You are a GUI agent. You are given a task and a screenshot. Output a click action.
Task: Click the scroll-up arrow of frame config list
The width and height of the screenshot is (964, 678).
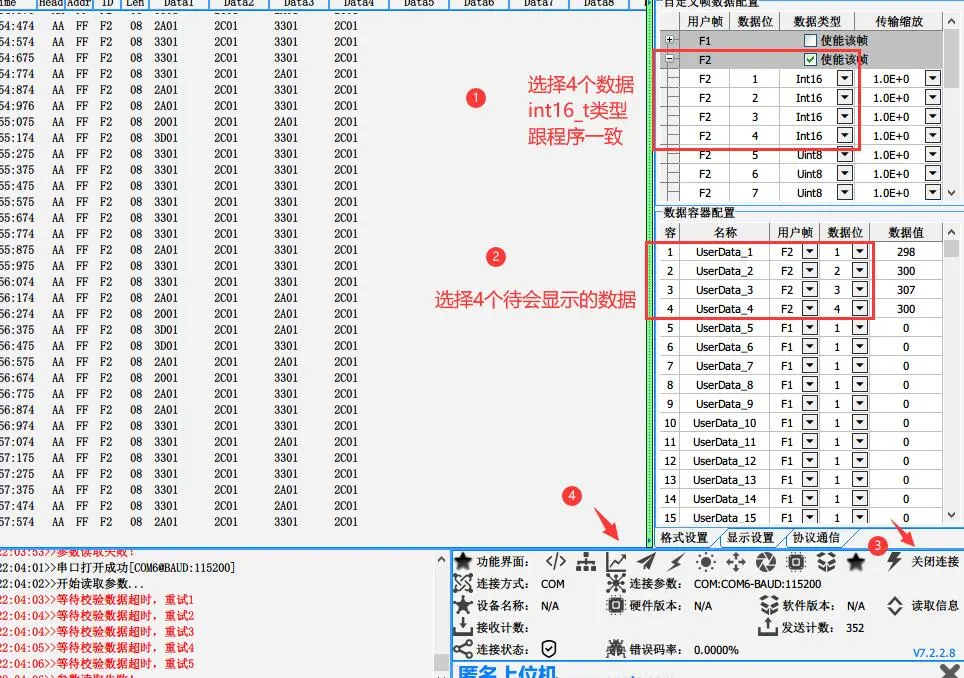tap(952, 22)
